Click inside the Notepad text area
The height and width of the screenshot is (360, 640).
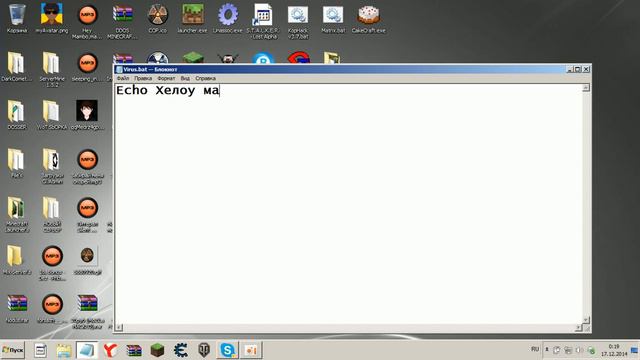tap(349, 204)
